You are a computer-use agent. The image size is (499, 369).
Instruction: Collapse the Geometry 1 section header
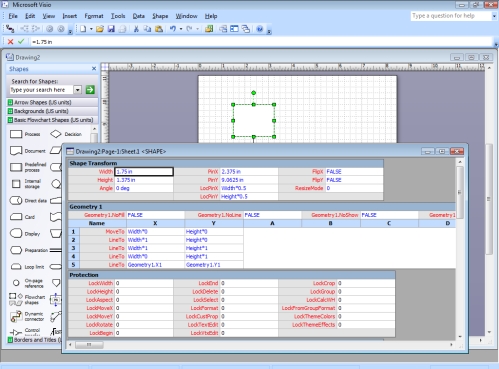262,207
